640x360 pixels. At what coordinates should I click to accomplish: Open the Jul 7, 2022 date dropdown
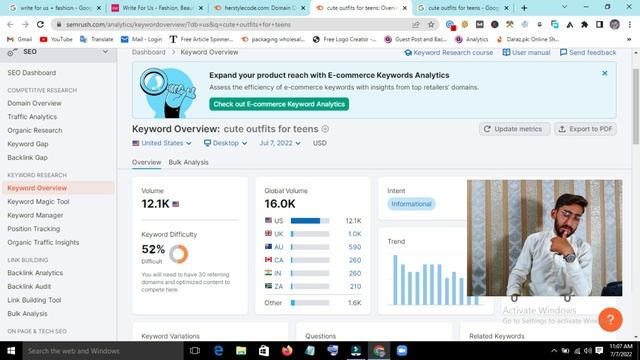280,143
